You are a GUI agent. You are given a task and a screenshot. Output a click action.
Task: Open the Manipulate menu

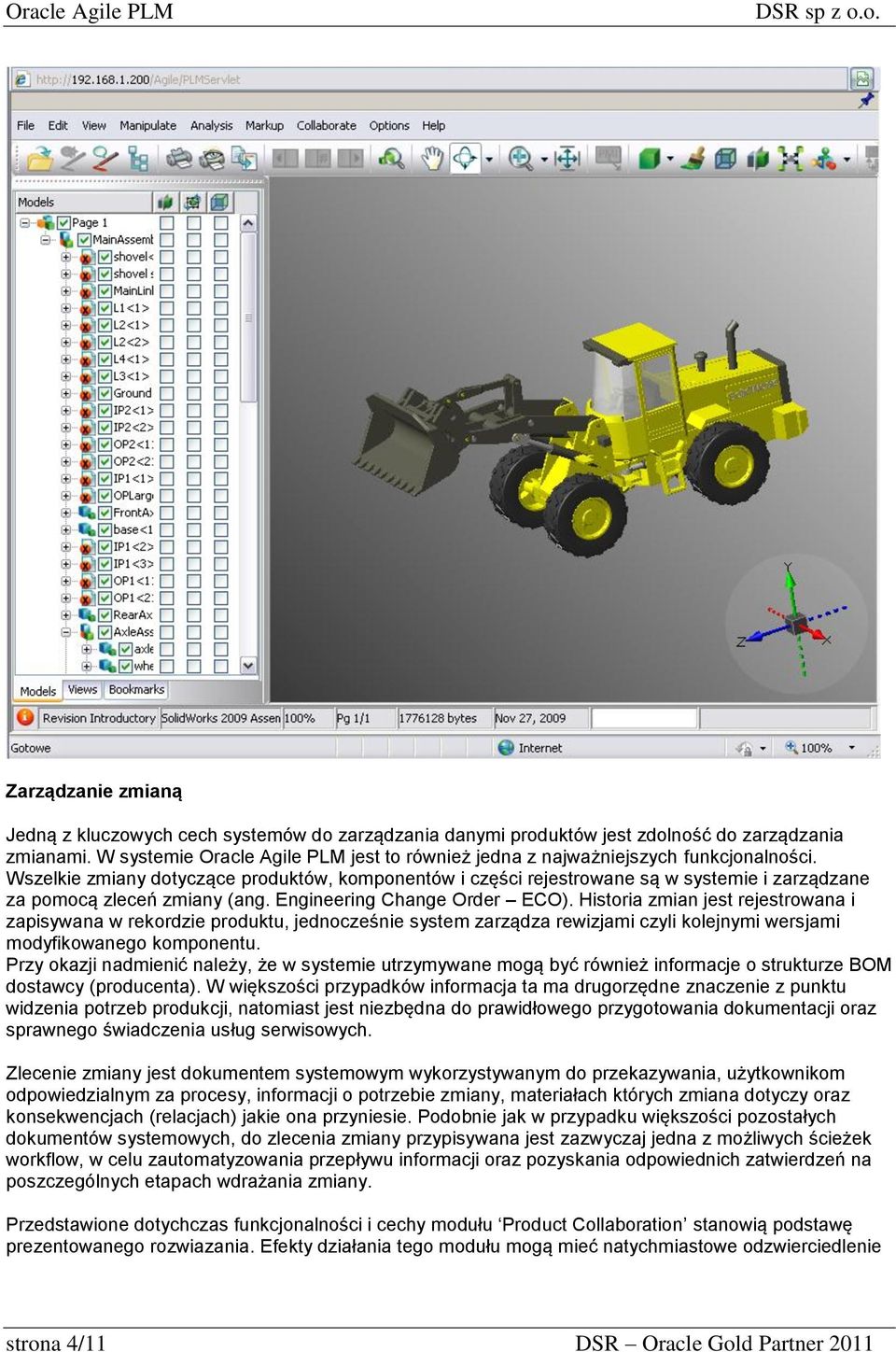147,125
